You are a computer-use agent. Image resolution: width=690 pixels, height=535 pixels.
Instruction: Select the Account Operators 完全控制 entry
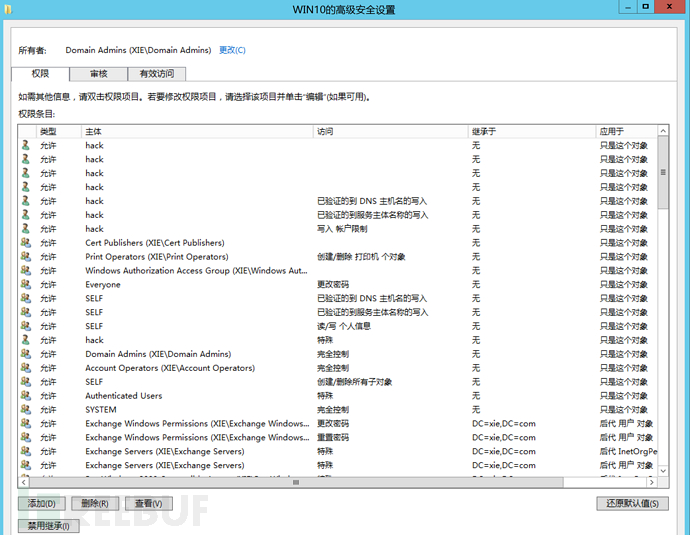[x=338, y=368]
